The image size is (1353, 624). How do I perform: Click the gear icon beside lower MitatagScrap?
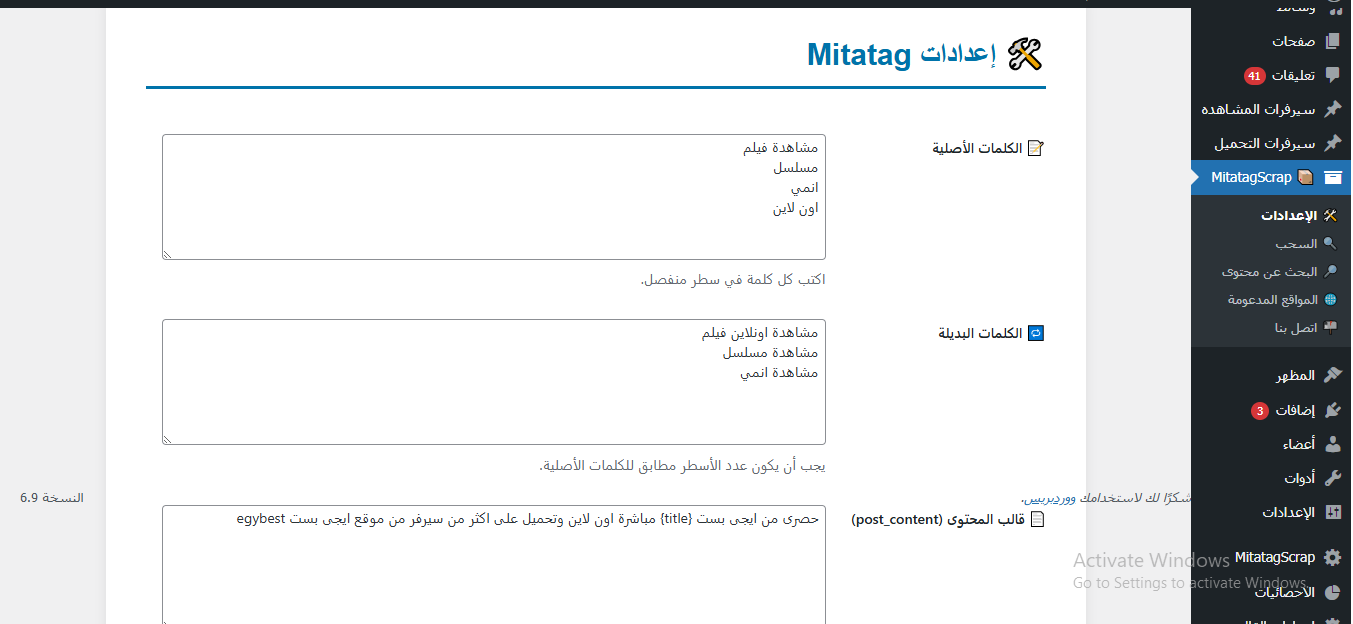pyautogui.click(x=1332, y=557)
